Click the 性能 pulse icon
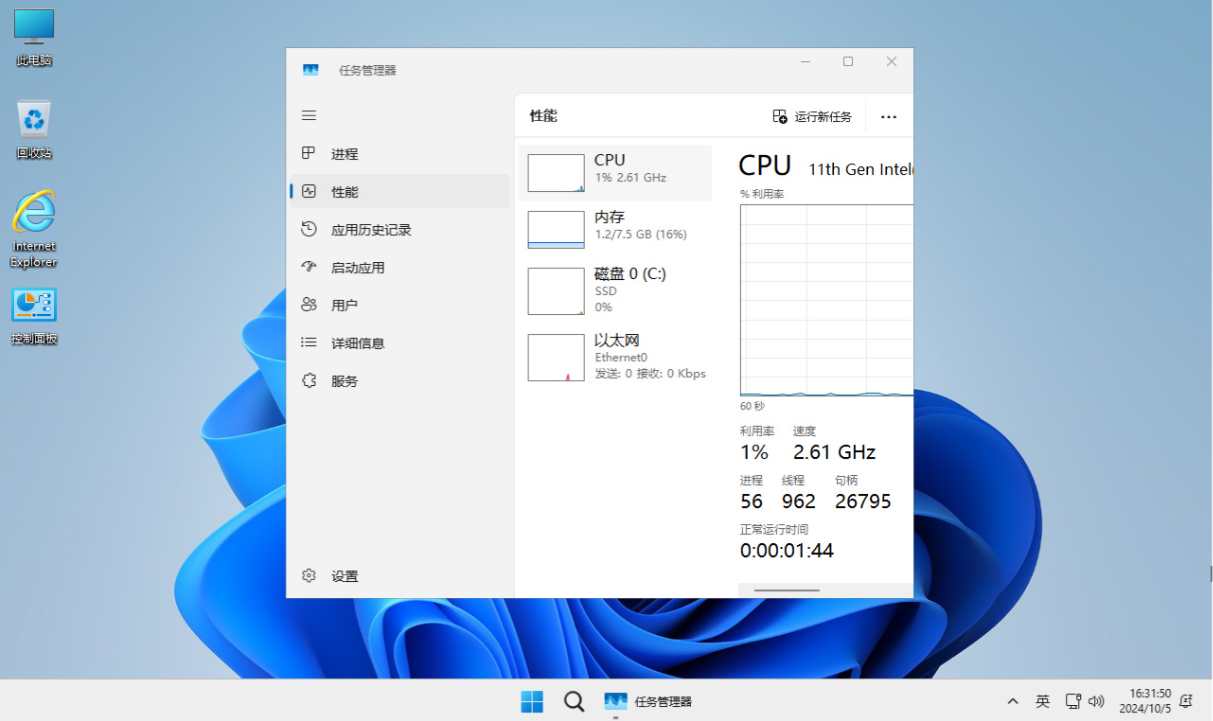 tap(309, 191)
